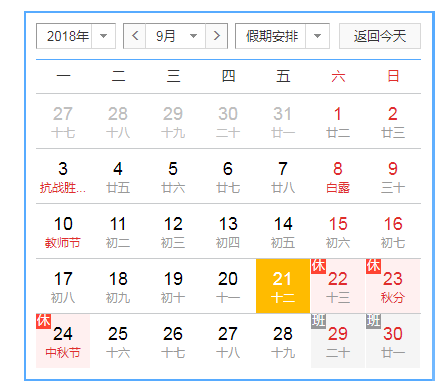Viewport: 435px width, 386px height.
Task: Click the 返回今天 button
Action: coord(380,36)
